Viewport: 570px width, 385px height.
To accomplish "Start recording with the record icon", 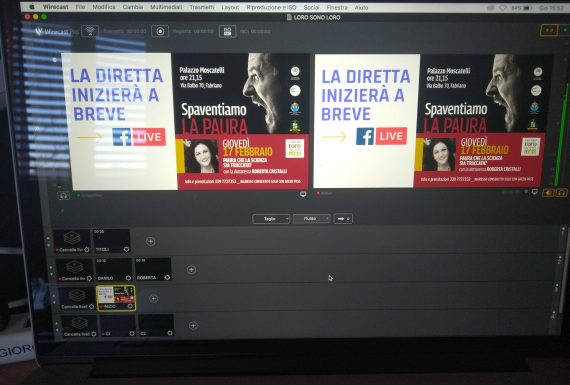I will click(160, 32).
